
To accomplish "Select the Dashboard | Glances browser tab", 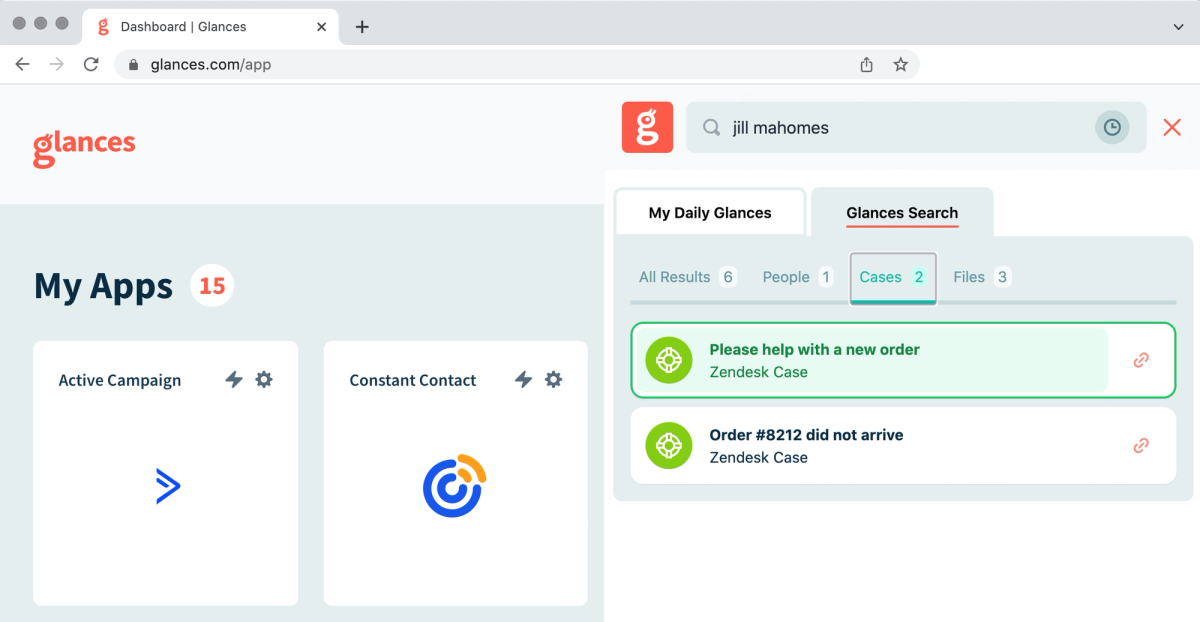I will 208,27.
